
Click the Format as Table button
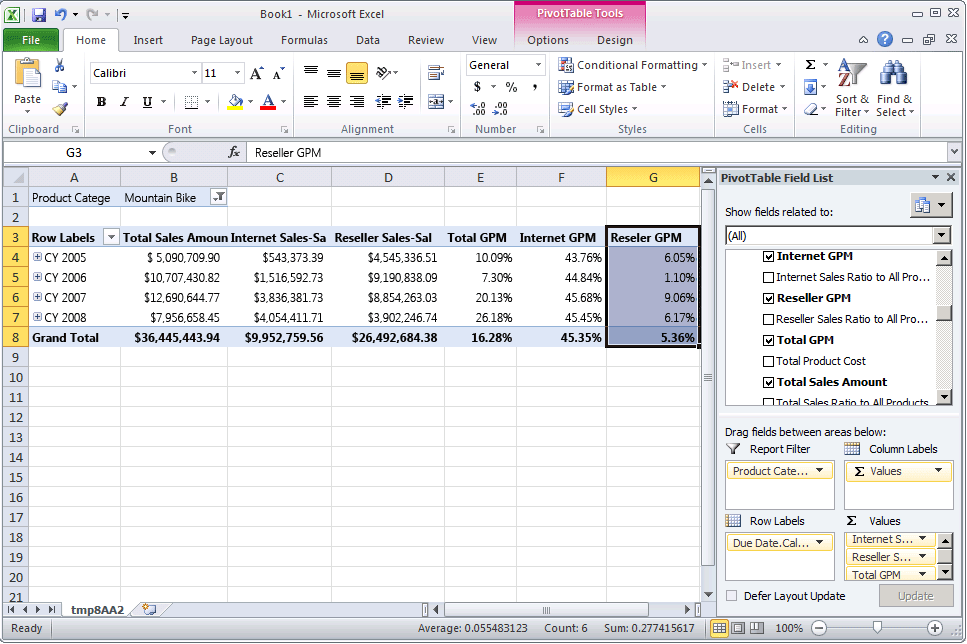[x=613, y=87]
